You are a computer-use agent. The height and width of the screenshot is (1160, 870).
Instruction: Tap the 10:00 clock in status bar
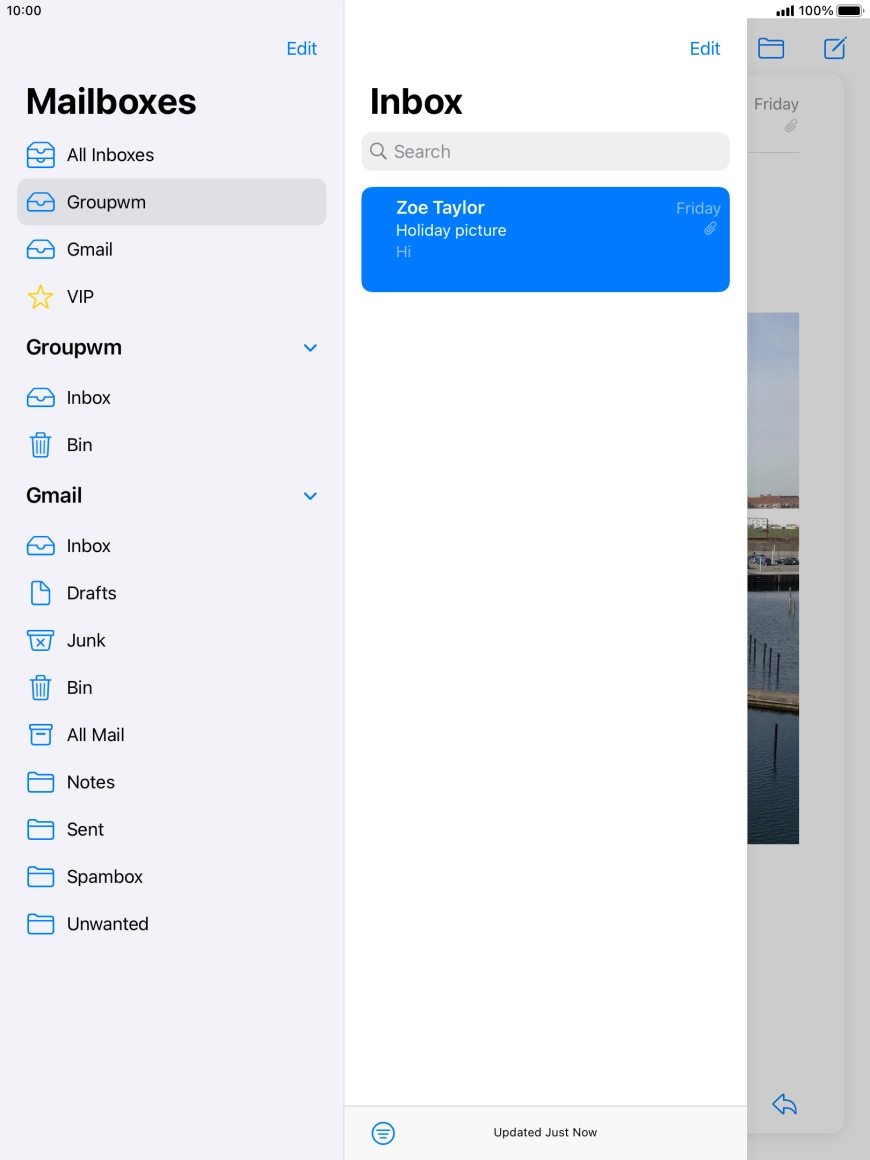[x=24, y=10]
